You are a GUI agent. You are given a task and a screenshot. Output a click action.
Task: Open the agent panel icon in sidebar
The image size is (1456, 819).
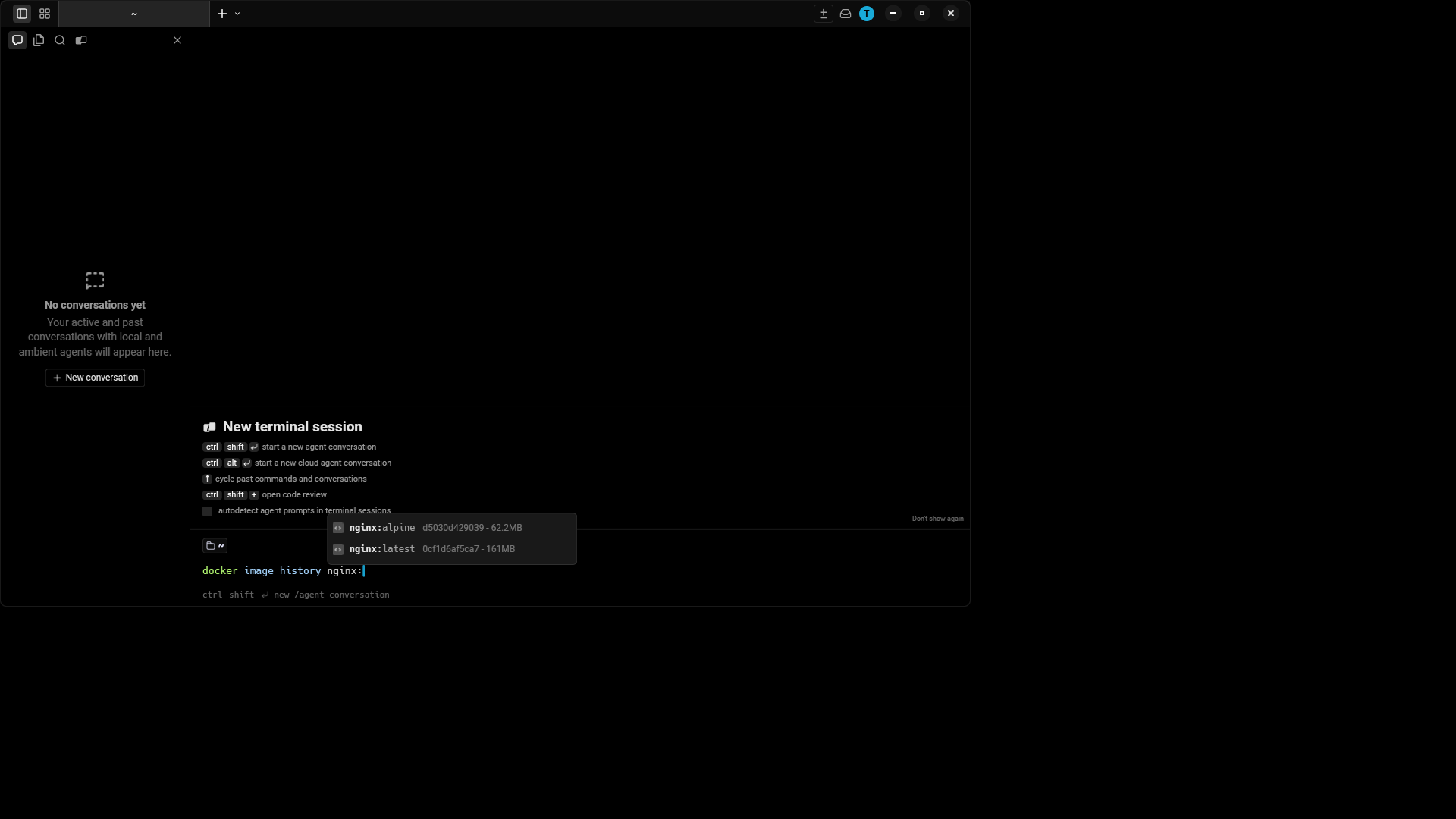(81, 40)
